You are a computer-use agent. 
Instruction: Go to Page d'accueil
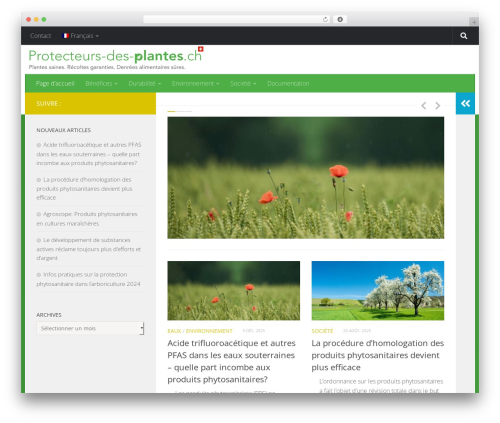click(x=55, y=84)
